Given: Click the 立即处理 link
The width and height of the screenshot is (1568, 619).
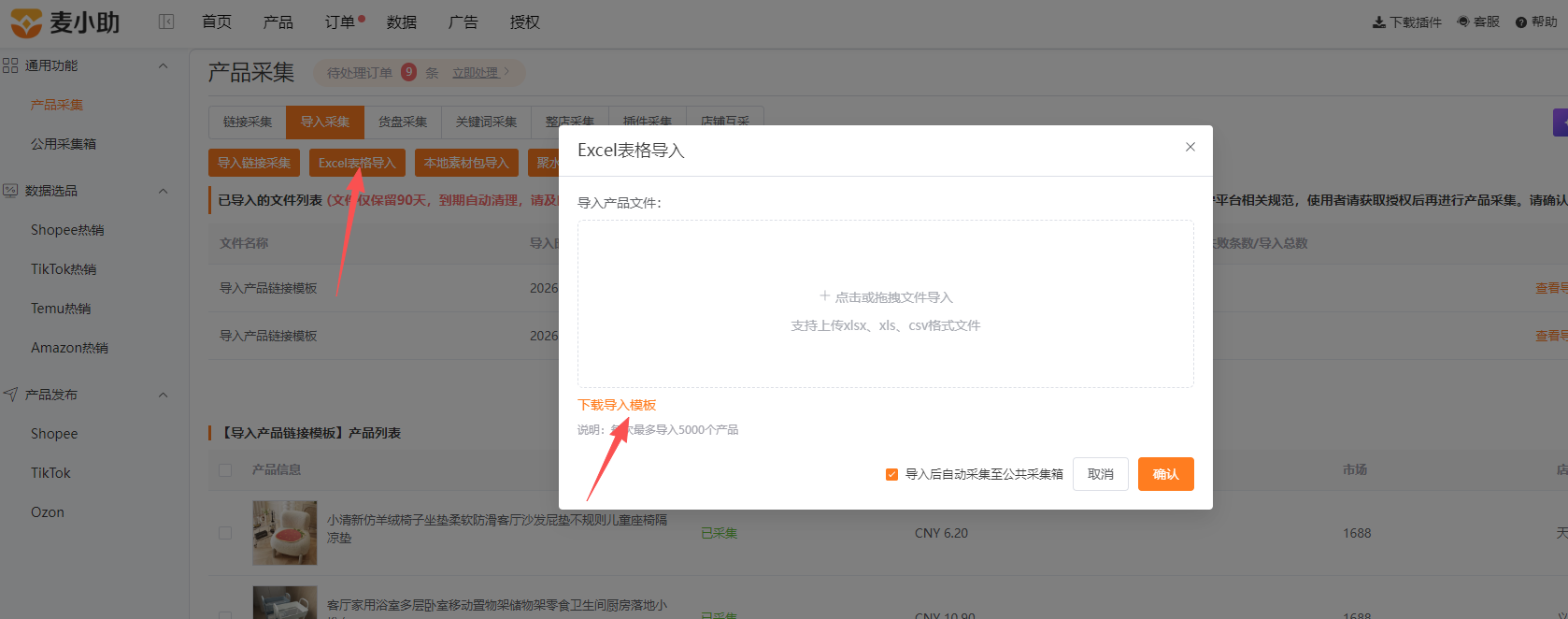Looking at the screenshot, I should [476, 72].
